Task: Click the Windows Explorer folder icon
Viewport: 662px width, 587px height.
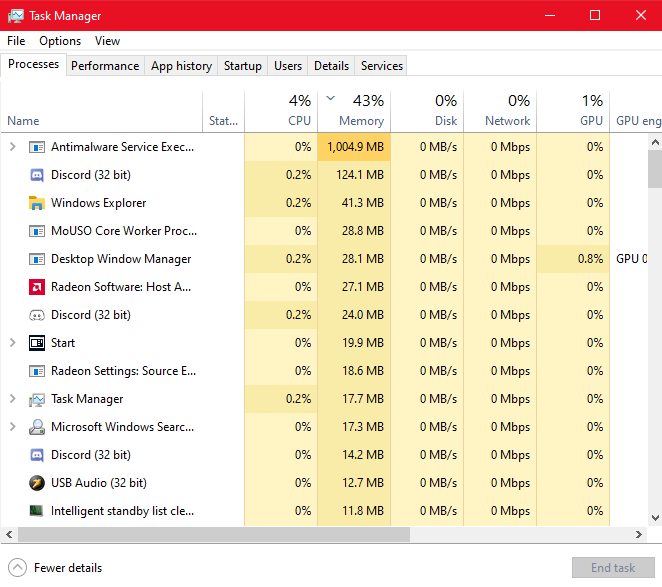Action: pyautogui.click(x=37, y=203)
